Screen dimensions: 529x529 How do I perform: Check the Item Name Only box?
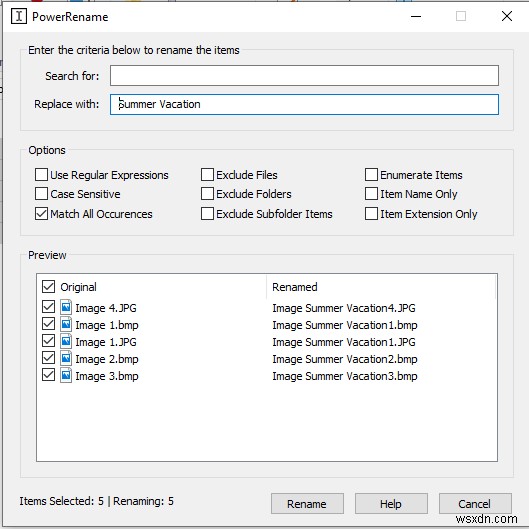pos(371,194)
